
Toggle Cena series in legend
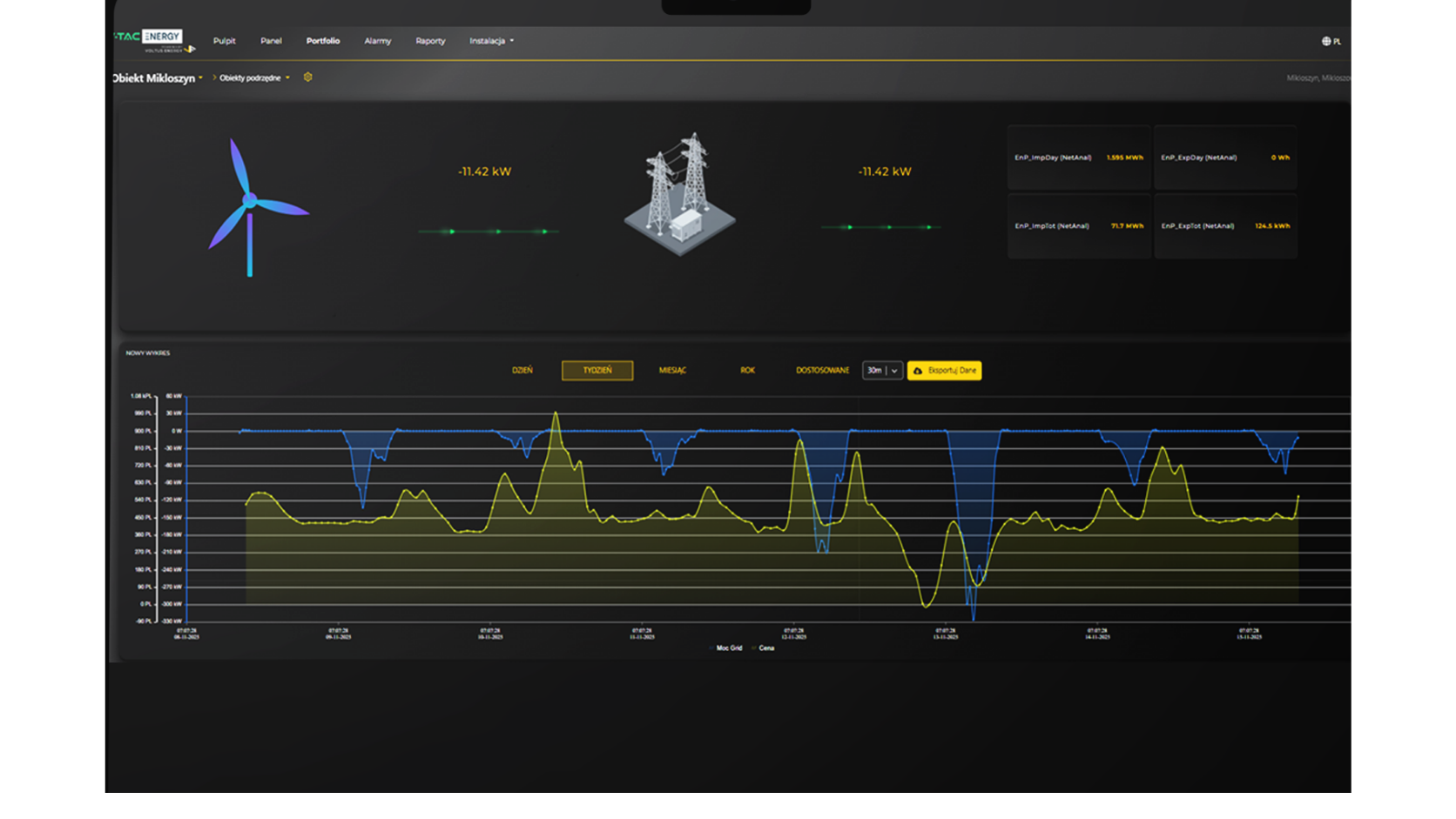763,648
